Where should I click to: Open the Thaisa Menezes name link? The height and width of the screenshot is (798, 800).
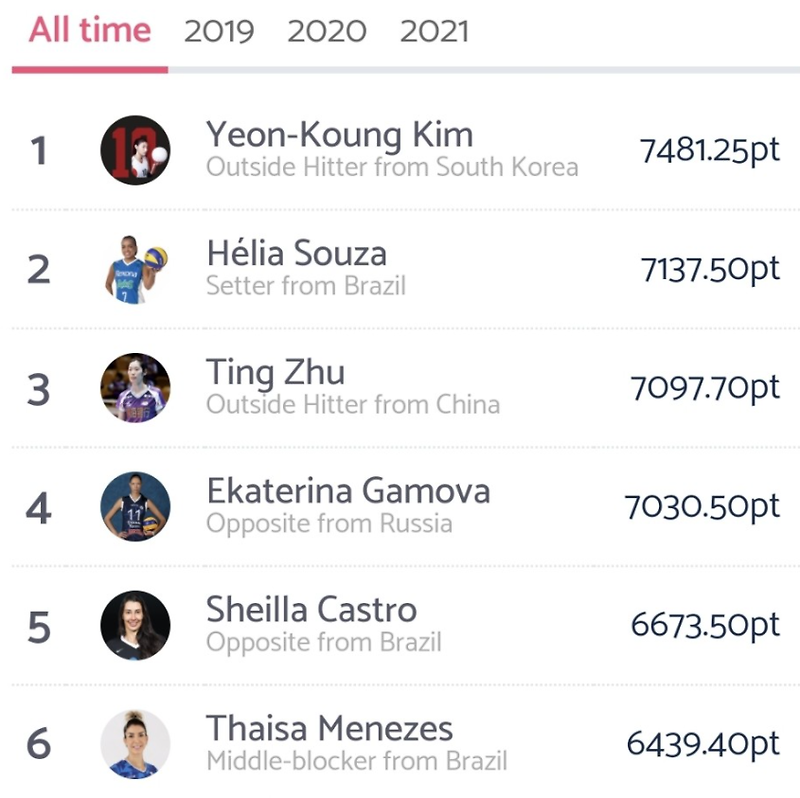pyautogui.click(x=329, y=728)
